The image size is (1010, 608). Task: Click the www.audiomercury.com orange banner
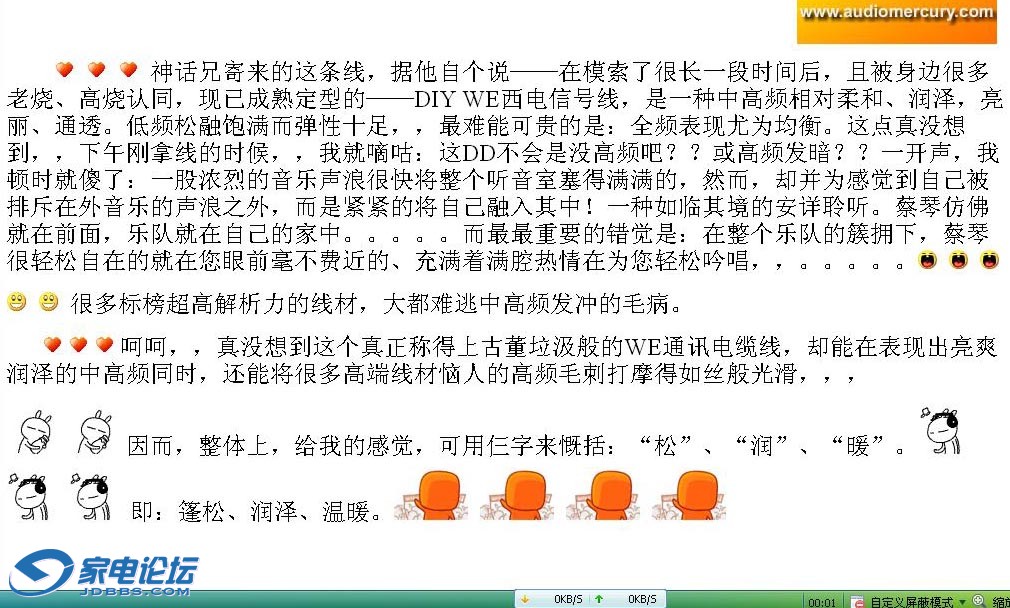(x=896, y=21)
